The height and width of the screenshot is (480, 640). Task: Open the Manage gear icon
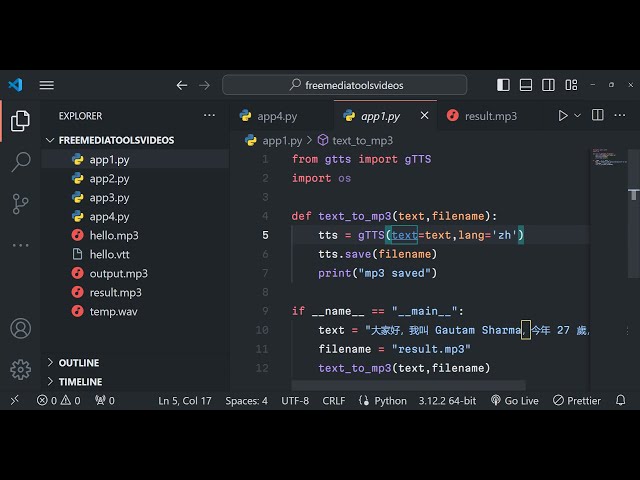click(20, 369)
